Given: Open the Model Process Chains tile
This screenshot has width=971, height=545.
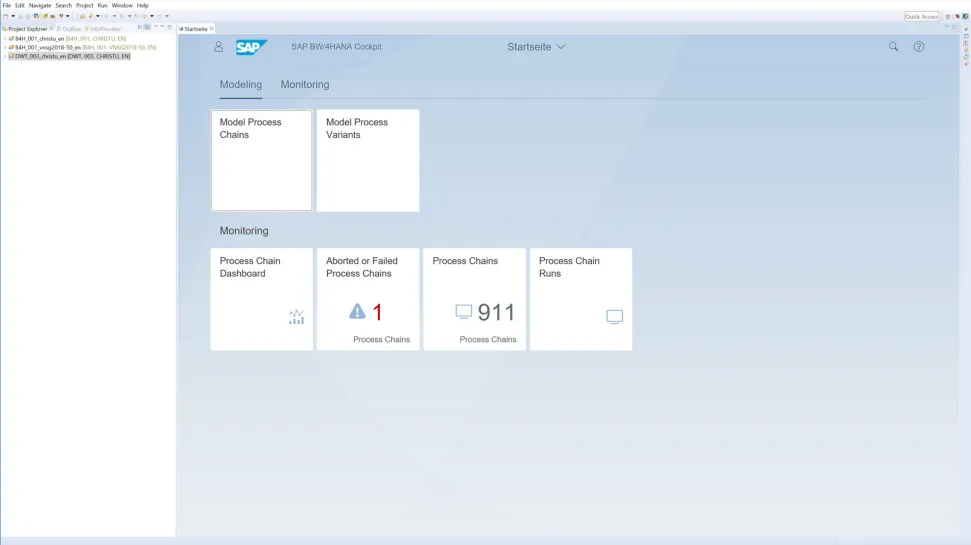Looking at the screenshot, I should point(261,160).
